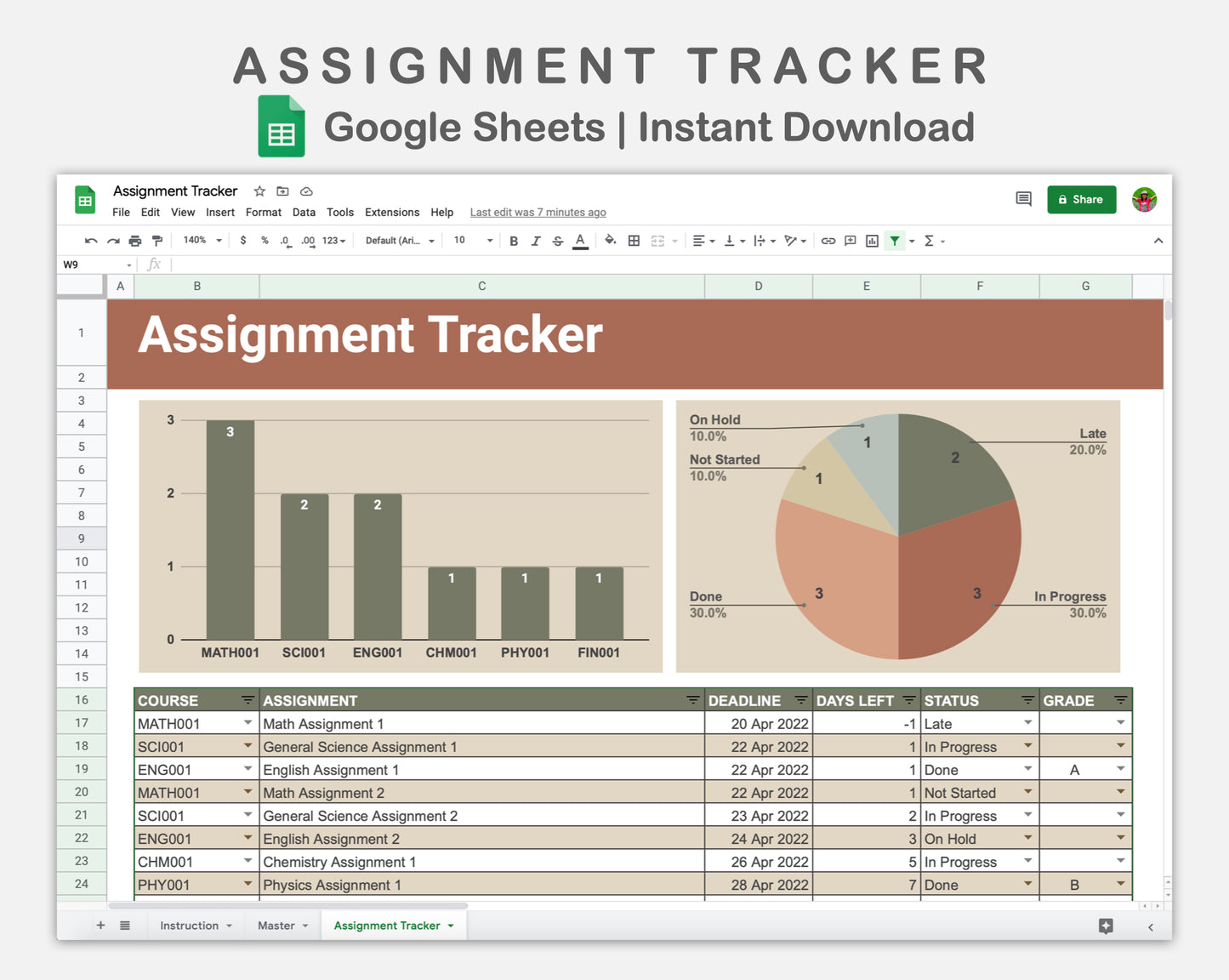Insert a comment using toolbar icon
Screen dimensions: 1229x980
[850, 241]
